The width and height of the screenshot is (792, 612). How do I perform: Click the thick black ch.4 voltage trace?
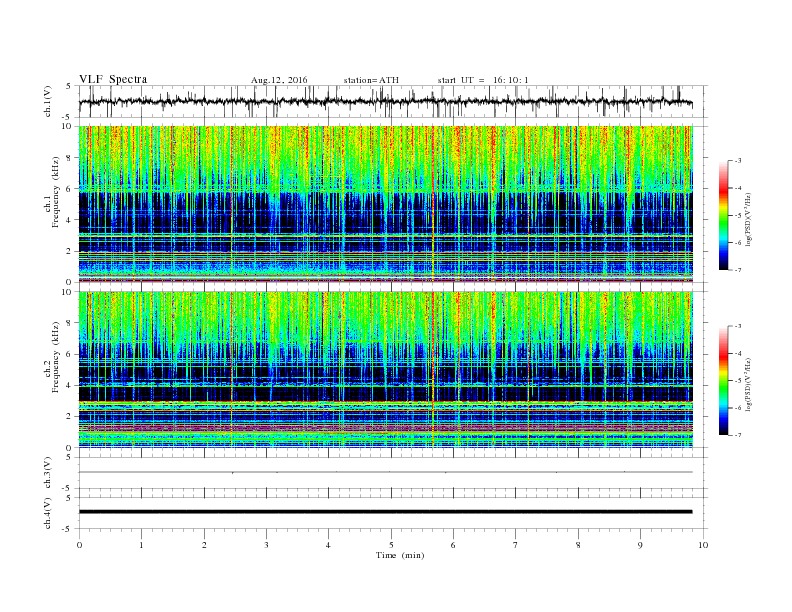tap(386, 512)
